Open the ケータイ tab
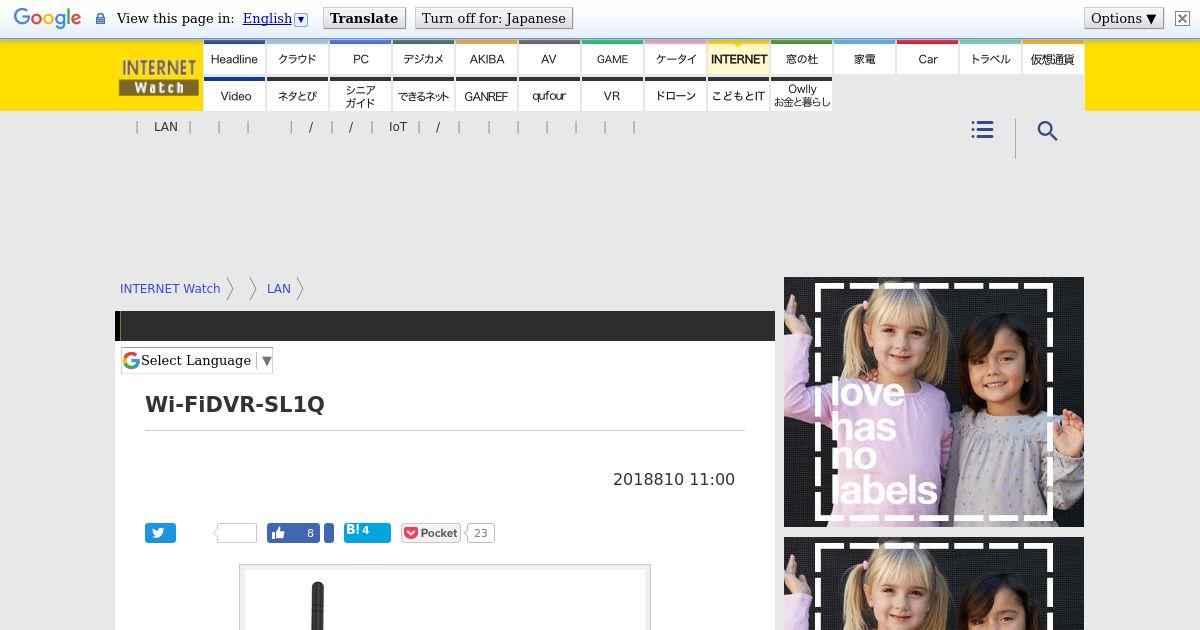Image resolution: width=1200 pixels, height=630 pixels. tap(675, 58)
